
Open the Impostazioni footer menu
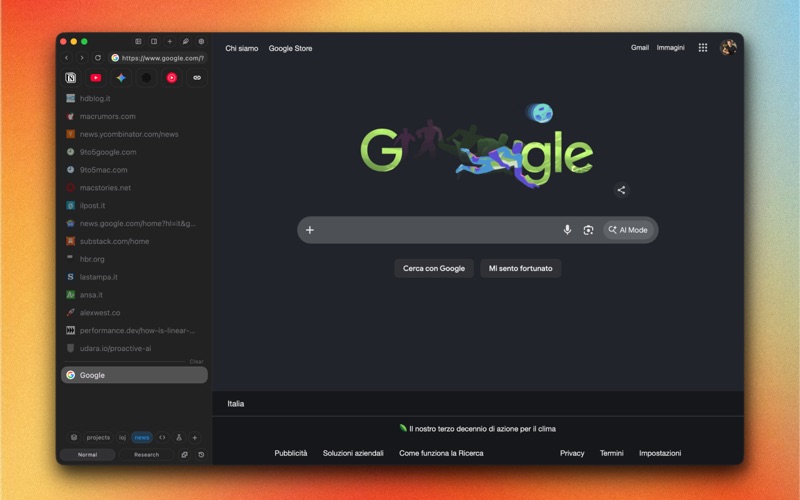coord(660,453)
